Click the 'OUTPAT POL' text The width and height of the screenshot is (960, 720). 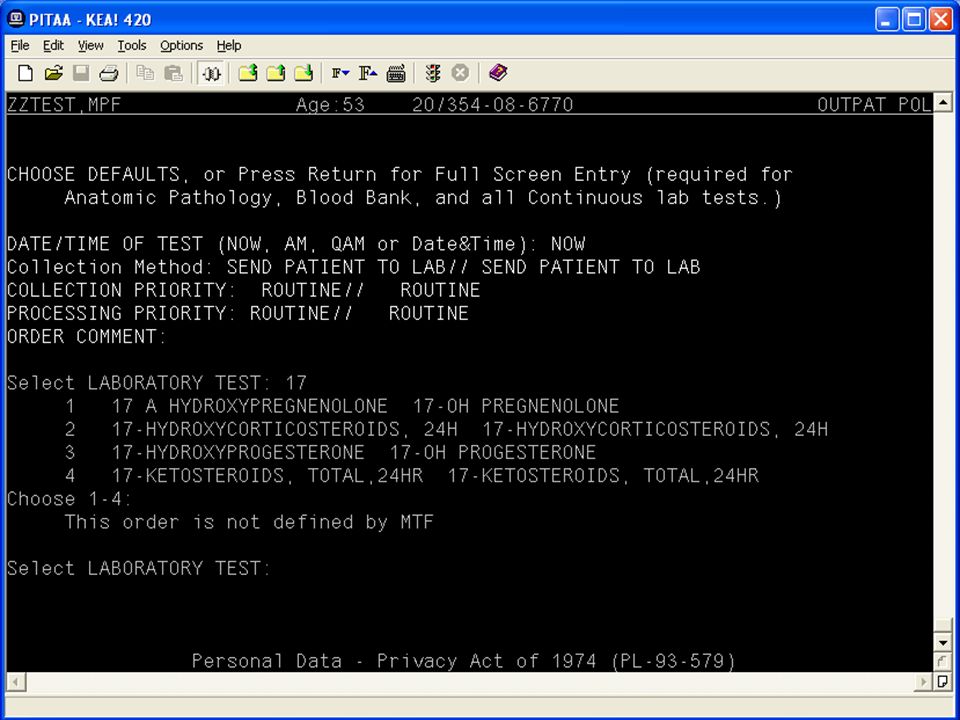click(874, 105)
